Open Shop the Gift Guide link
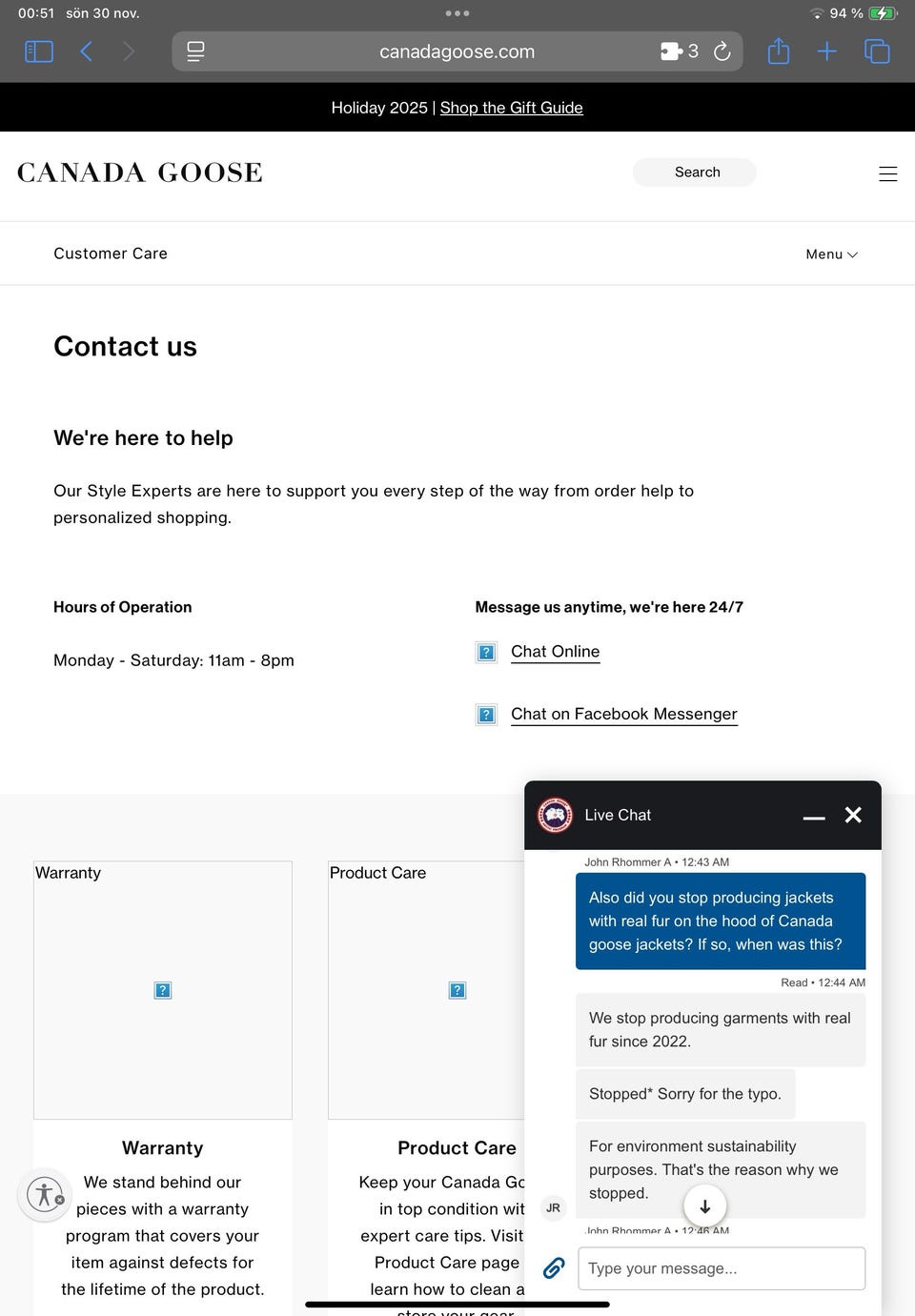This screenshot has height=1316, width=915. coord(511,108)
